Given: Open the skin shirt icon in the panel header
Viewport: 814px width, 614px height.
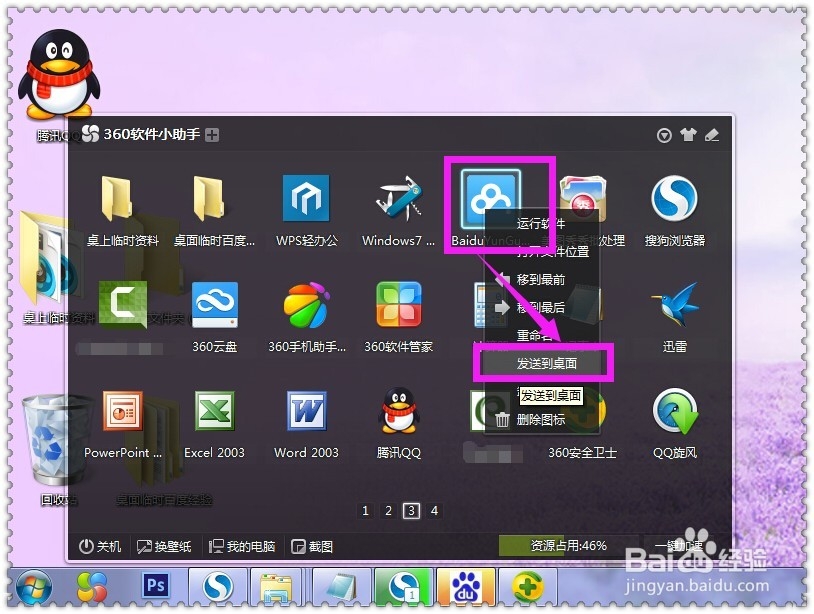Looking at the screenshot, I should click(688, 135).
